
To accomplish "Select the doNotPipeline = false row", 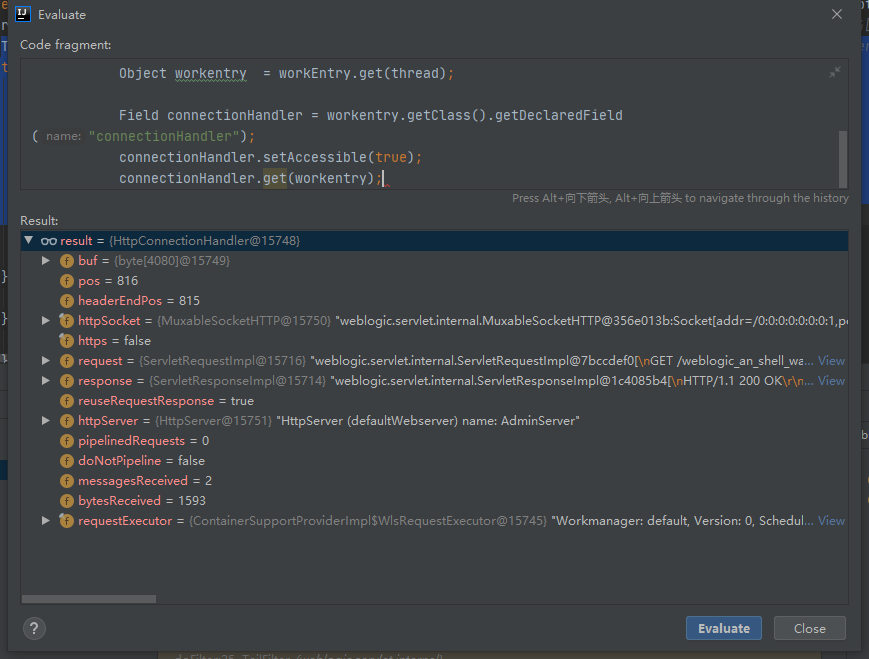I will (x=434, y=461).
